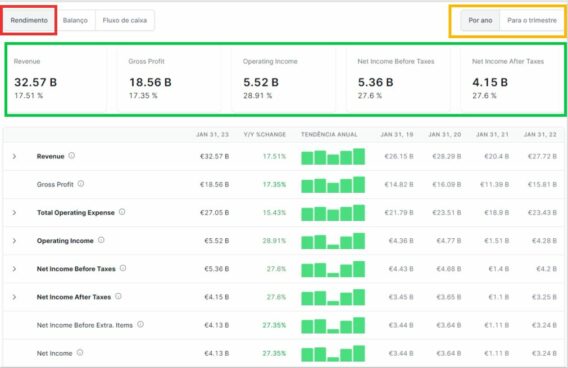568x368 pixels.
Task: Expand the Operating Income row
Action: click(x=14, y=241)
